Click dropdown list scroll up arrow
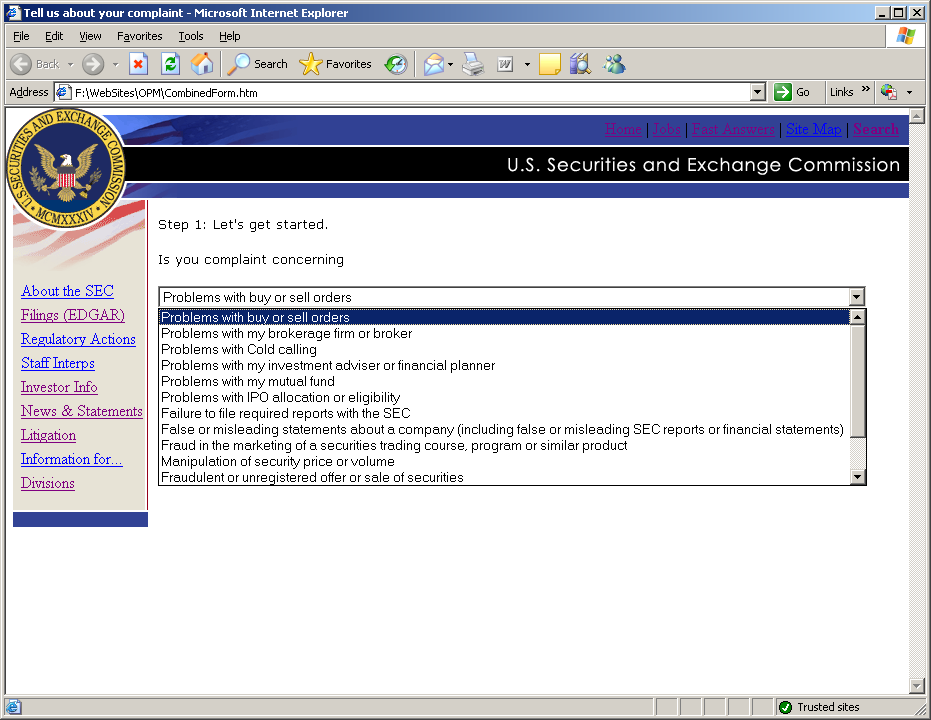Image resolution: width=931 pixels, height=720 pixels. click(857, 317)
